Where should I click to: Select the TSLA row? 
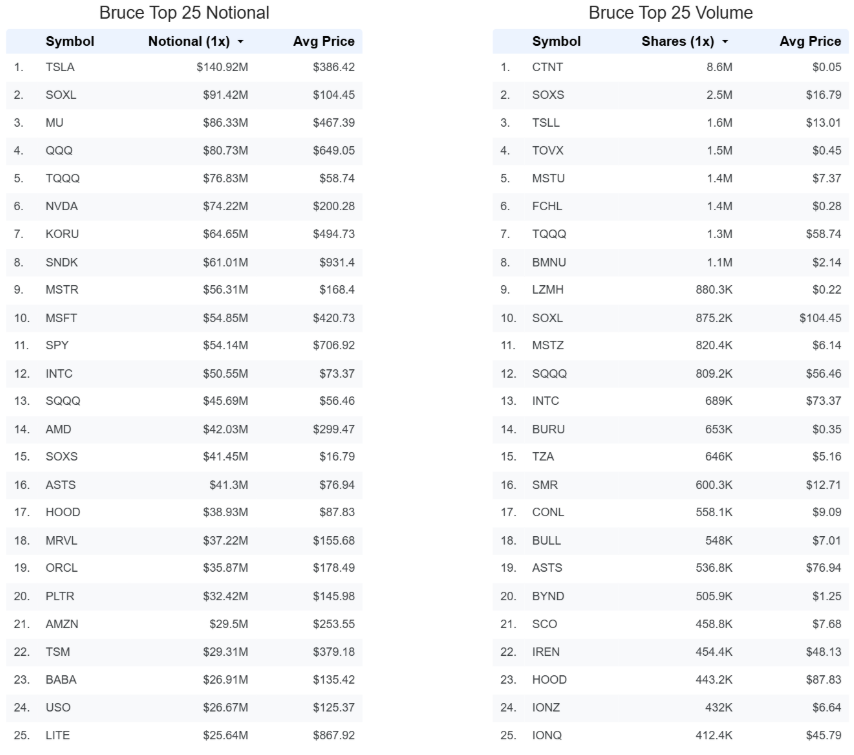184,68
